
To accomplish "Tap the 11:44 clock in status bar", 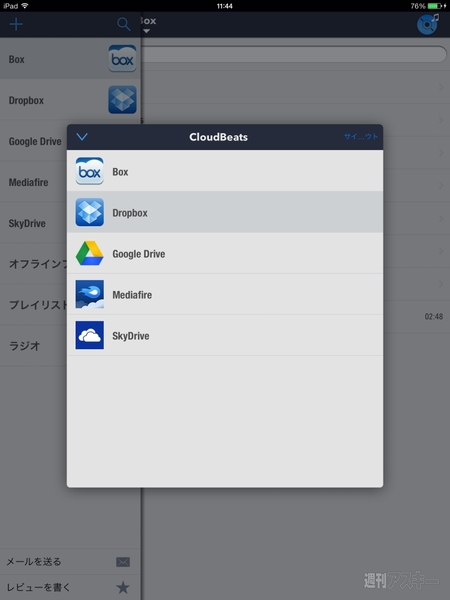I will [x=225, y=6].
